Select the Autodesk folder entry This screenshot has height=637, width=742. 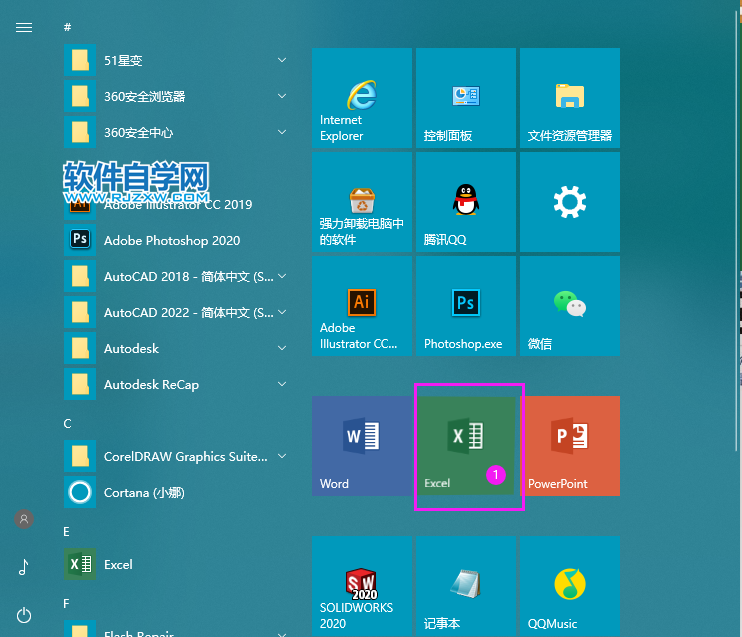pos(176,348)
